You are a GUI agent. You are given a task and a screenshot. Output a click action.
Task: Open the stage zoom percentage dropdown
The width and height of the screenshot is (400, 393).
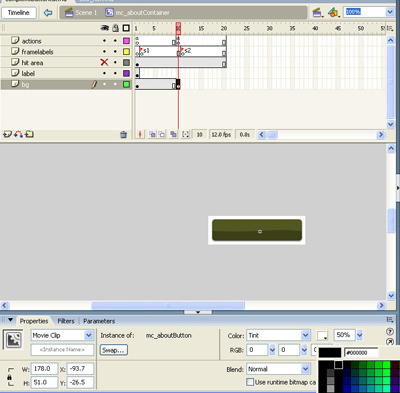390,12
